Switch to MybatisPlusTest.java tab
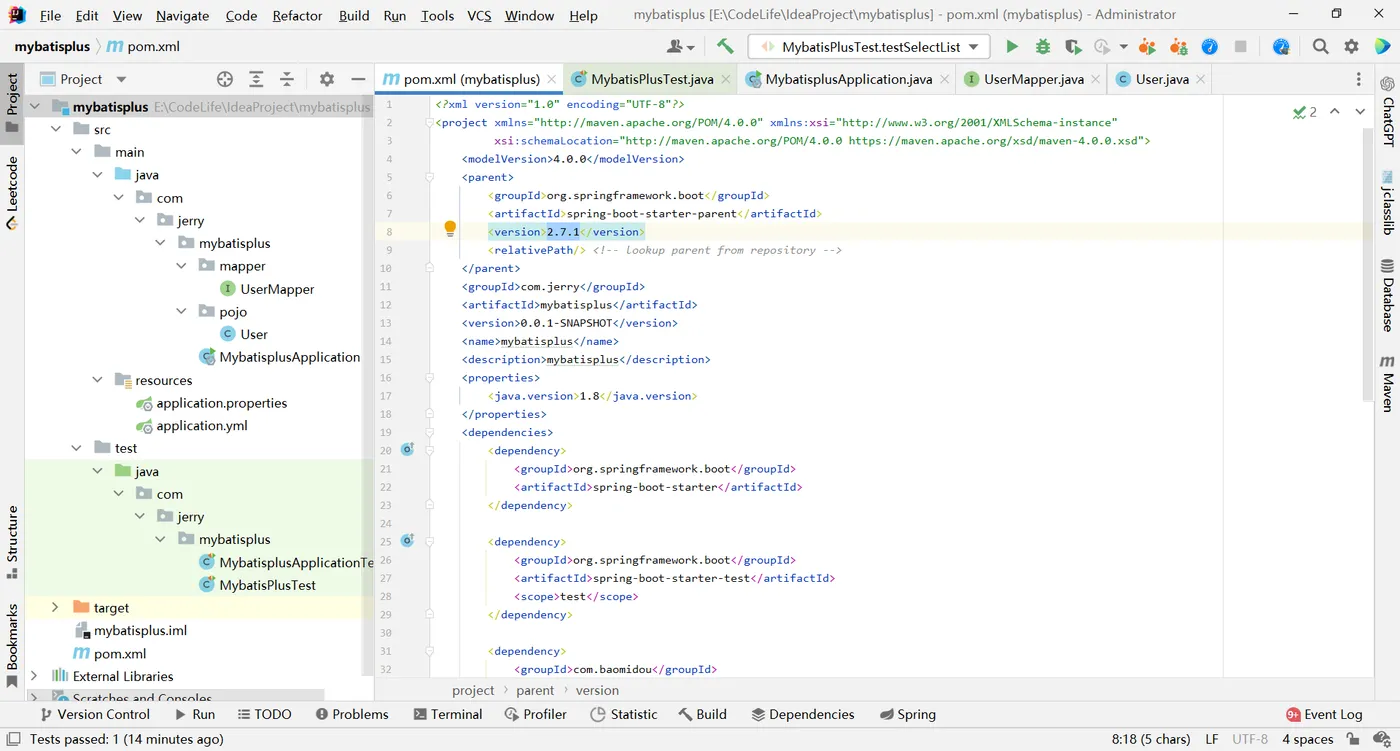This screenshot has width=1400, height=751. pyautogui.click(x=652, y=79)
